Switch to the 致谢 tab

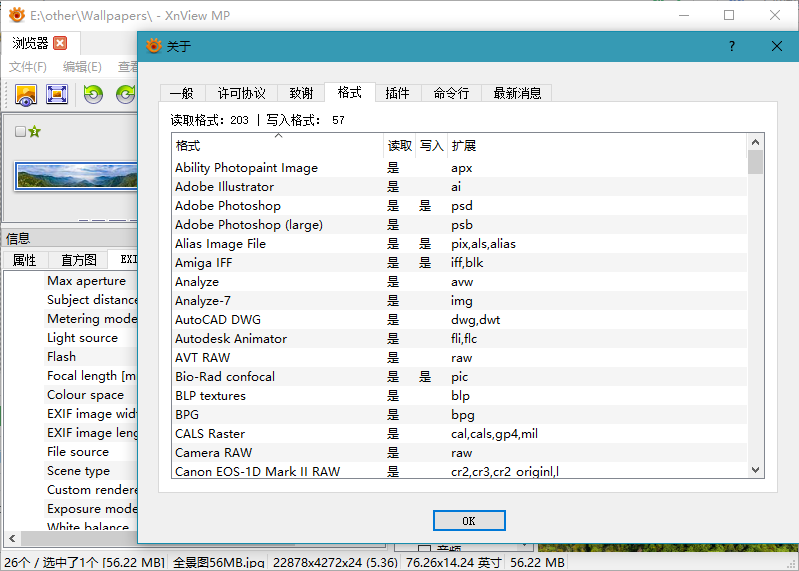tap(301, 93)
